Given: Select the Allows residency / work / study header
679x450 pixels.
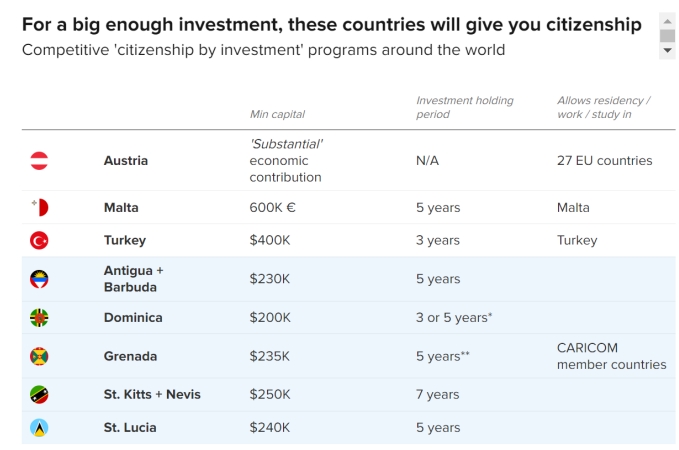Looking at the screenshot, I should pos(604,107).
